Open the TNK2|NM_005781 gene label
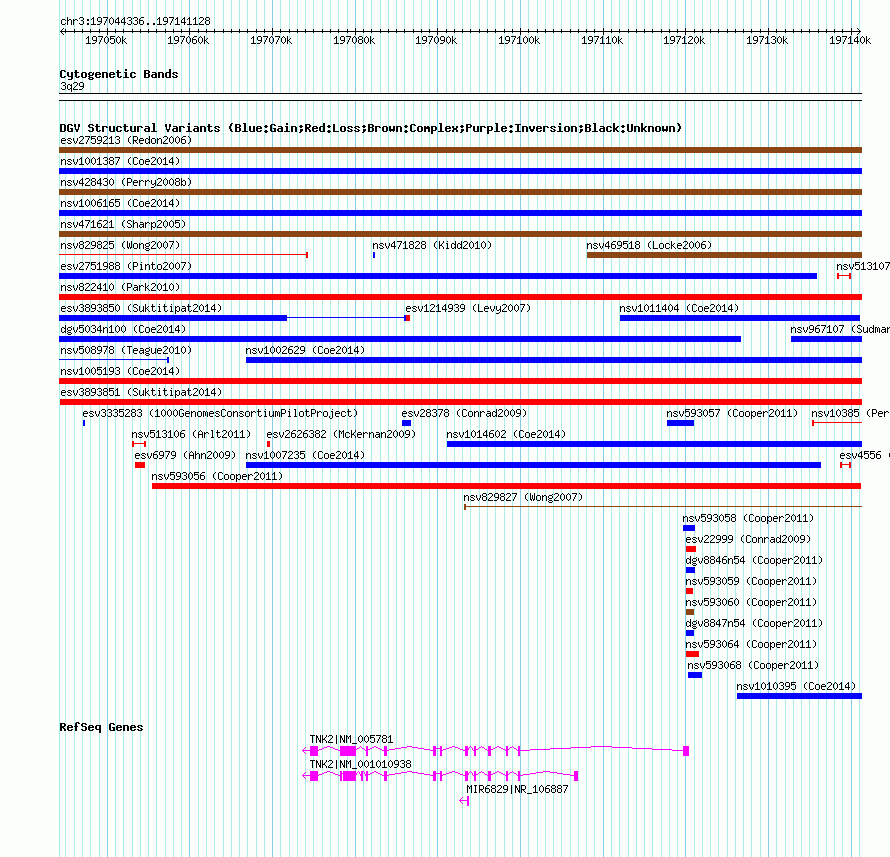The height and width of the screenshot is (857, 890). [351, 739]
